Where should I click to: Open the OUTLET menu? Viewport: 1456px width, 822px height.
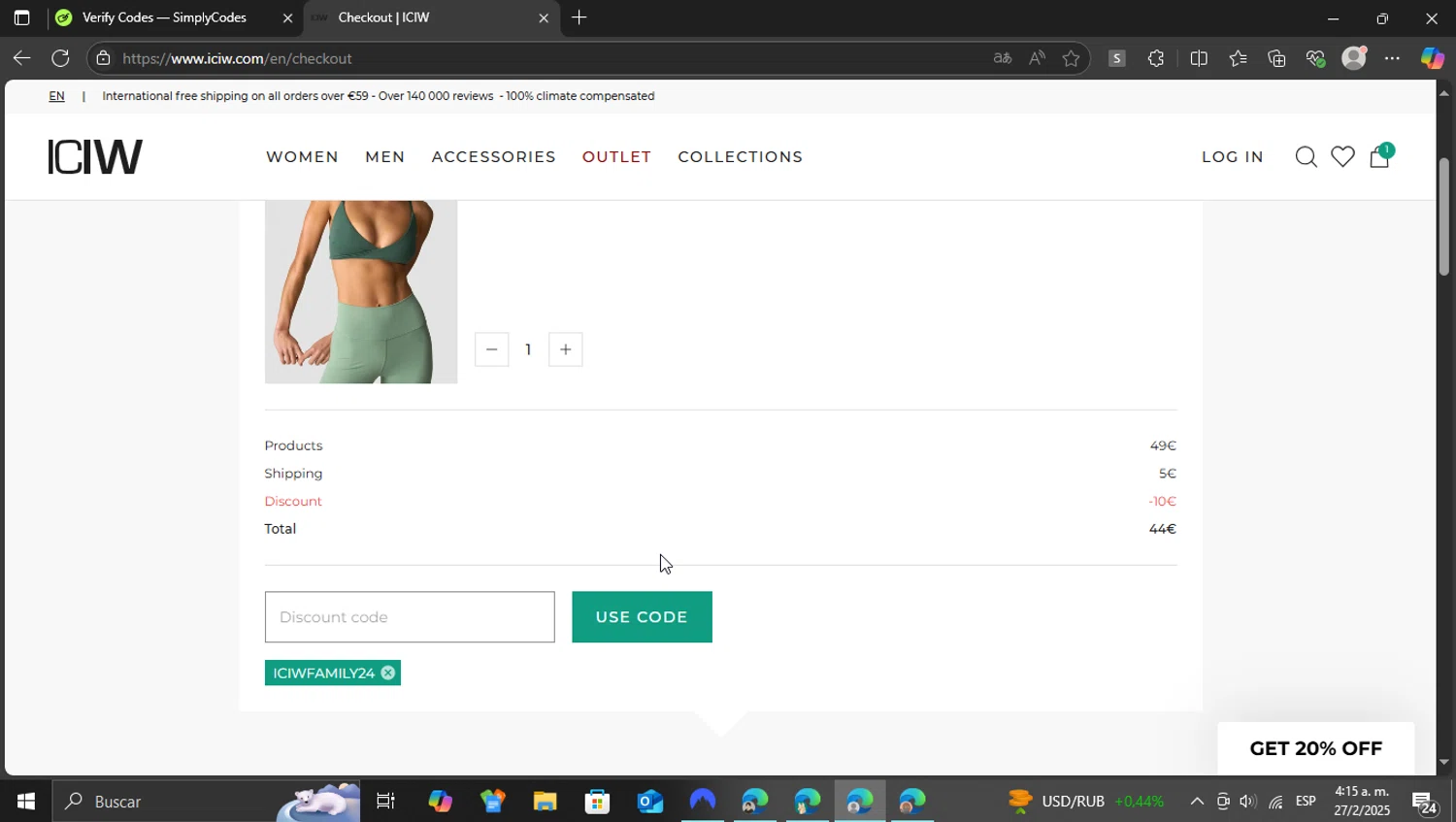(616, 156)
